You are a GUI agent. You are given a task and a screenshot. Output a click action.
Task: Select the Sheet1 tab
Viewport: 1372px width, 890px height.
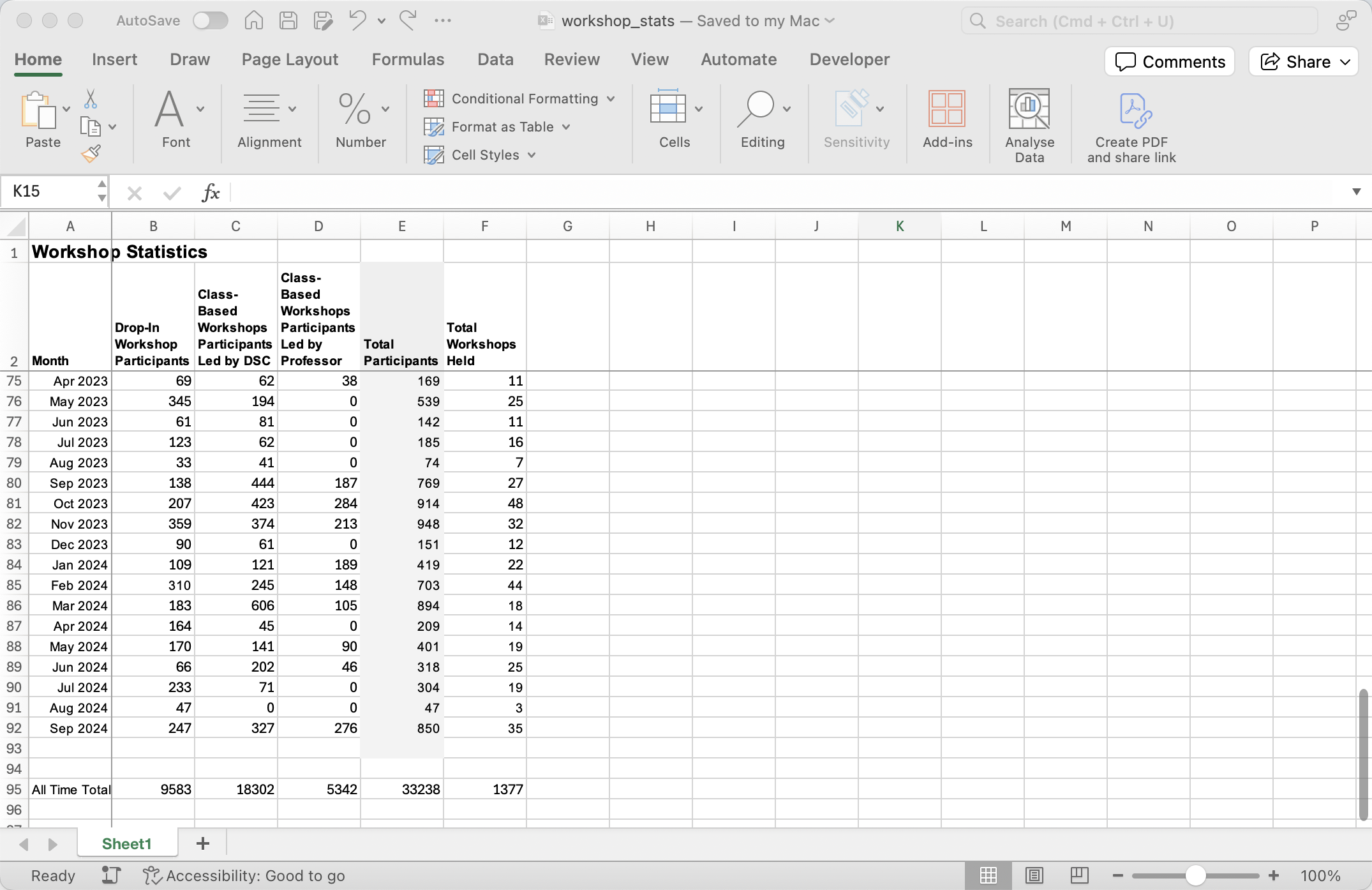(x=127, y=843)
